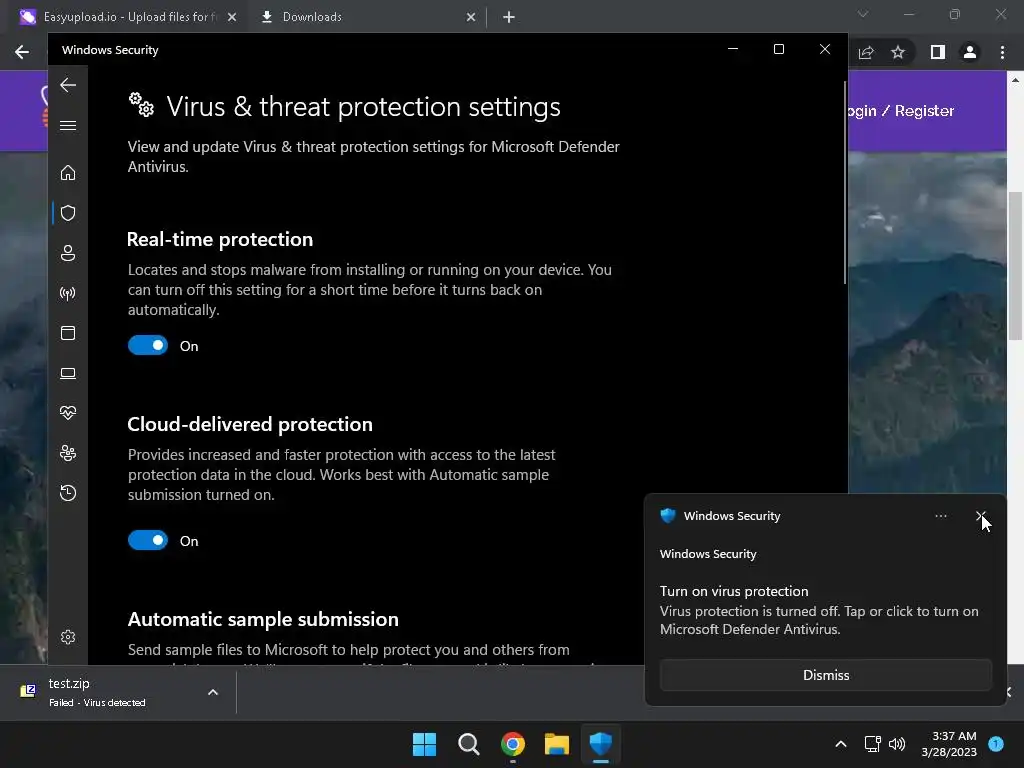Switch to Easyupload.io browser tab
The width and height of the screenshot is (1024, 768).
point(127,16)
